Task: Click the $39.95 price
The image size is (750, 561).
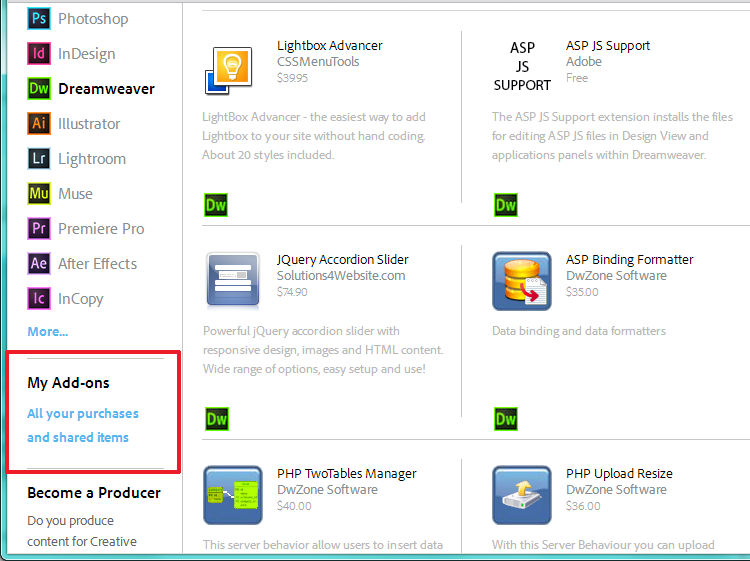Action: click(x=292, y=78)
